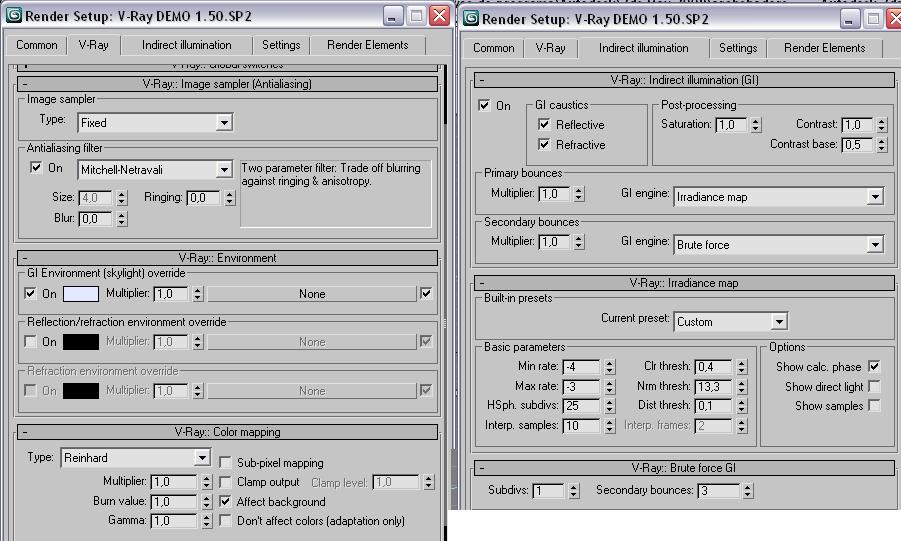Enable Don't affect colors checkbox
The image size is (901, 541).
226,521
